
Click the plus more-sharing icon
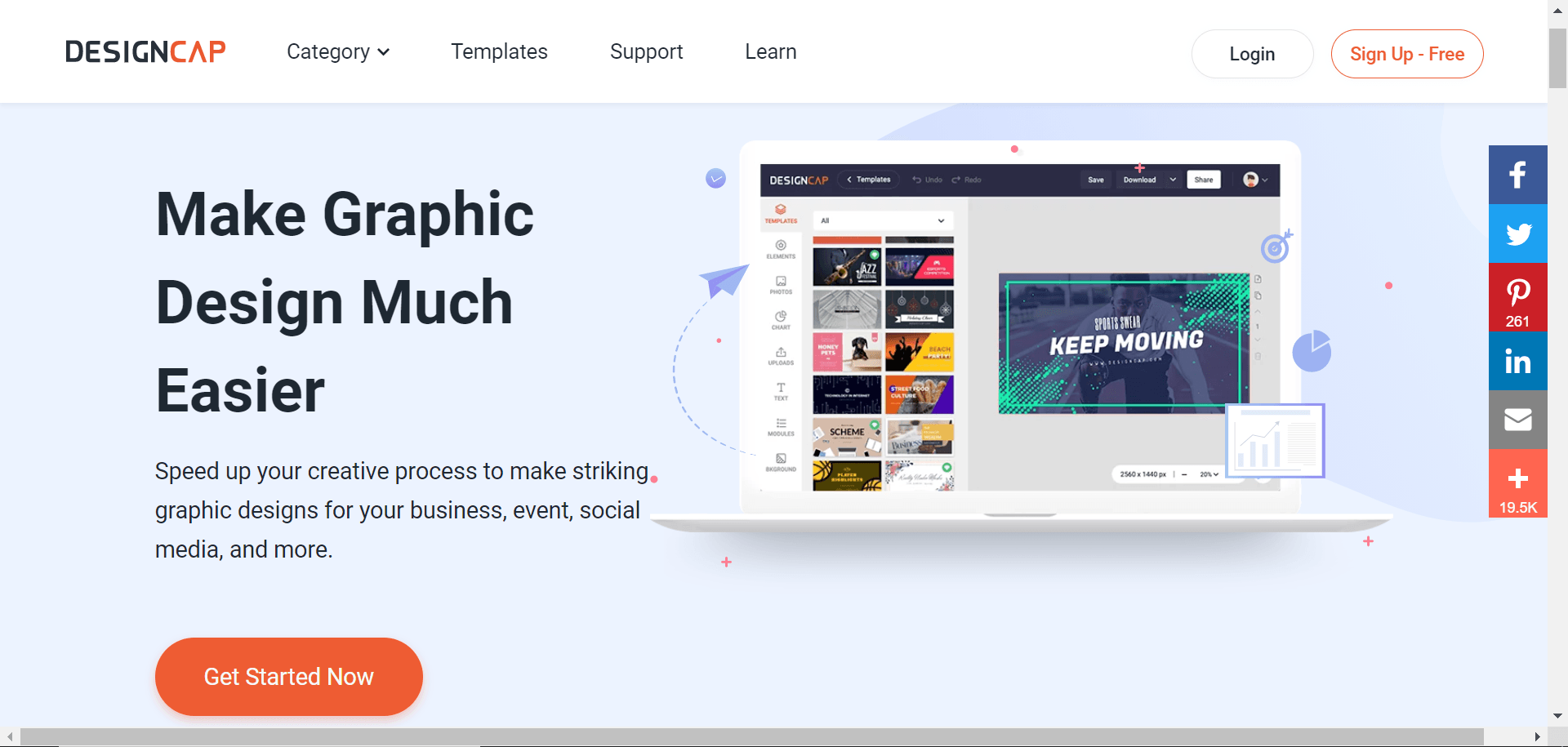1517,480
